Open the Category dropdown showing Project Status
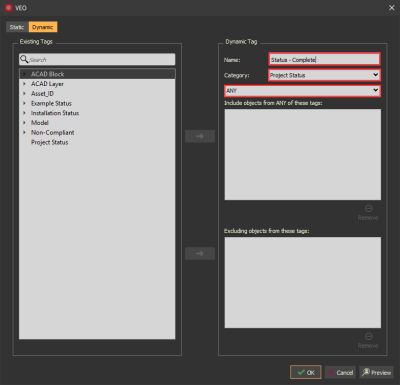 coord(324,75)
